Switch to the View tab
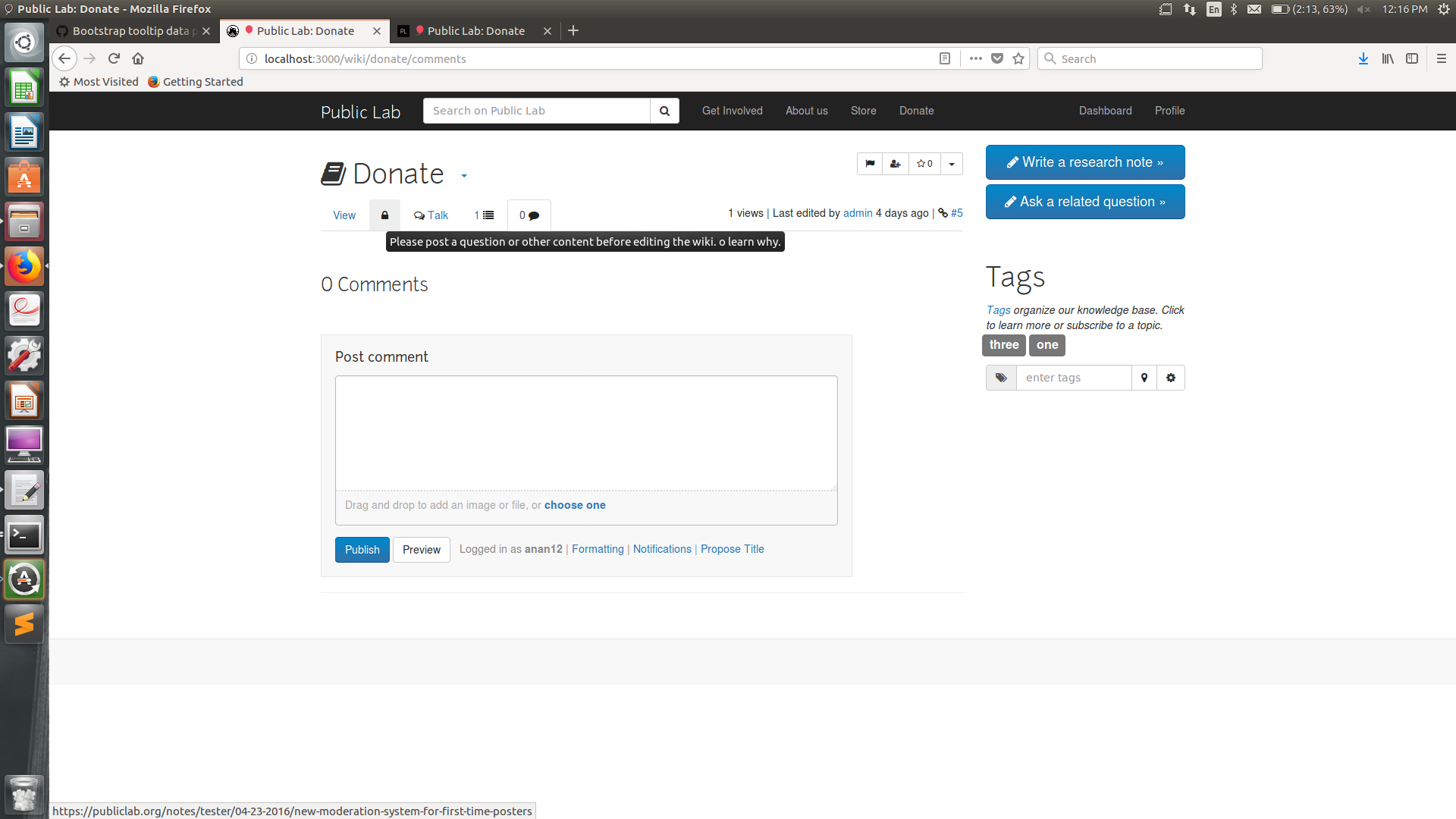Screen dimensions: 1456x819 point(344,215)
